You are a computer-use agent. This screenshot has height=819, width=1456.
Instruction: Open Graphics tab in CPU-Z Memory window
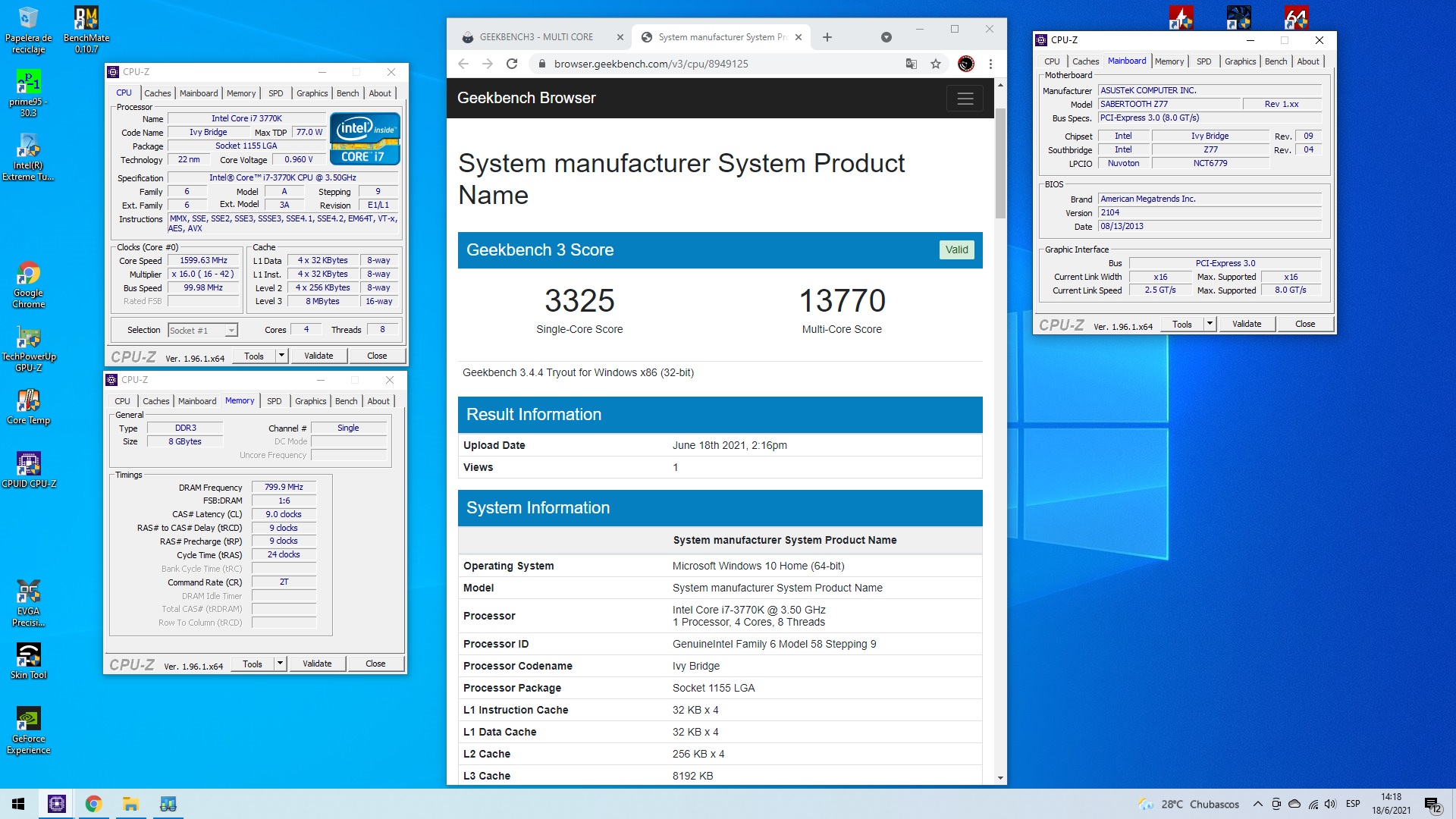(x=311, y=401)
